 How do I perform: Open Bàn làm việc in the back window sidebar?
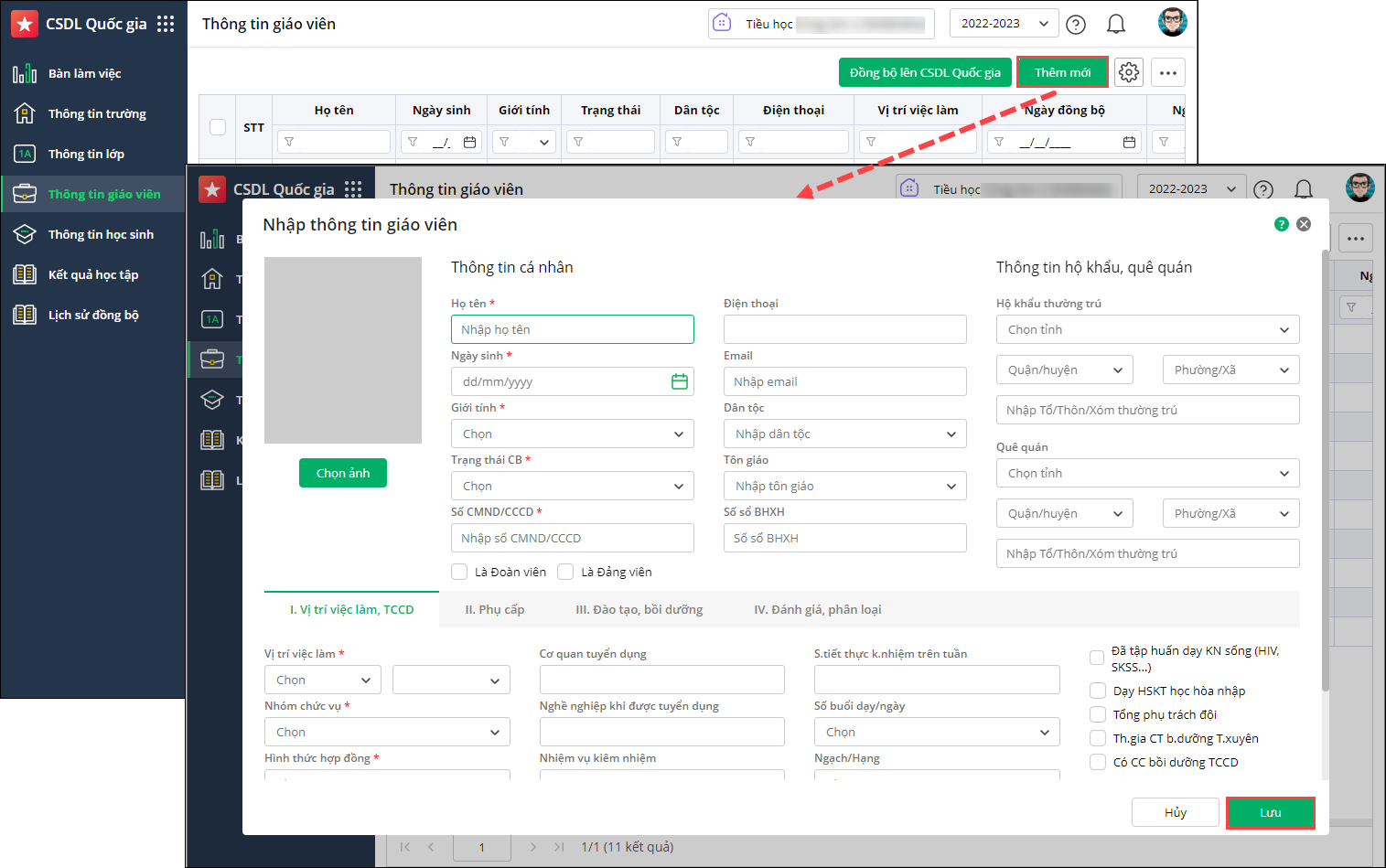point(85,73)
